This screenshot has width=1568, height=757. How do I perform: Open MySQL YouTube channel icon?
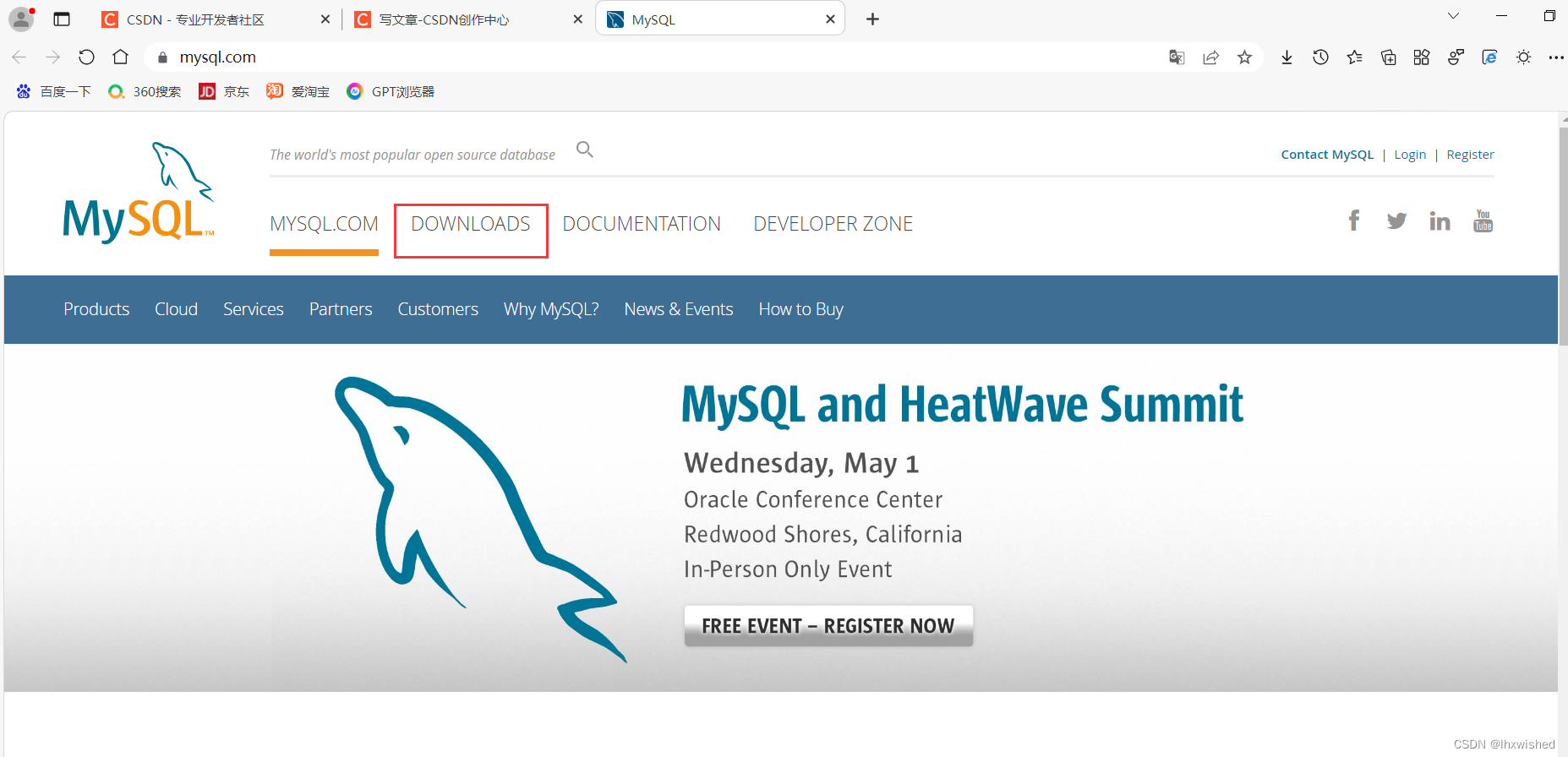coord(1483,221)
